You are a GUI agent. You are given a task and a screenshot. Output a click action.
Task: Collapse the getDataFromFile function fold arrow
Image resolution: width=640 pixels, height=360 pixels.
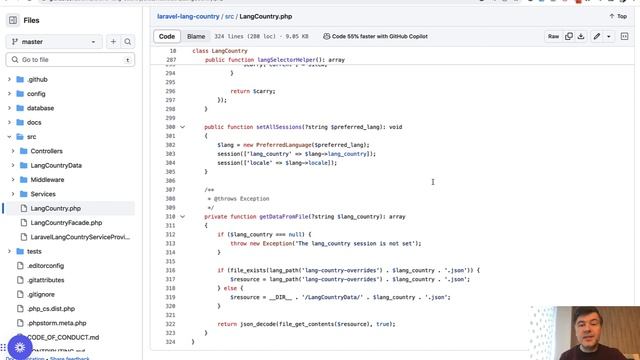182,217
